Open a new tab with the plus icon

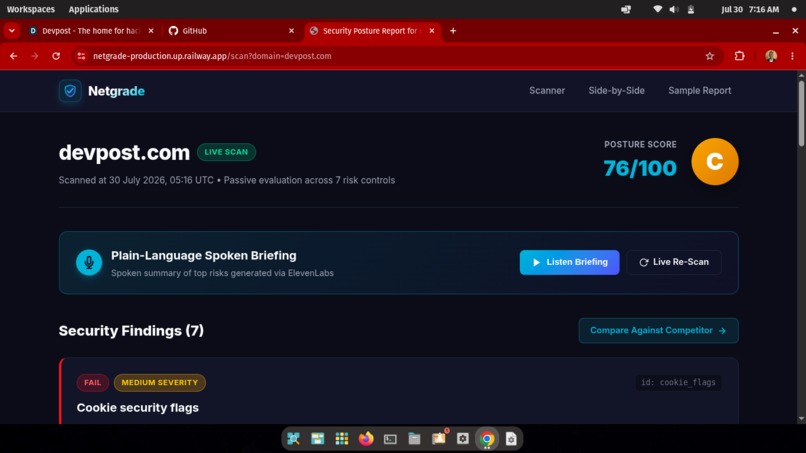453,31
